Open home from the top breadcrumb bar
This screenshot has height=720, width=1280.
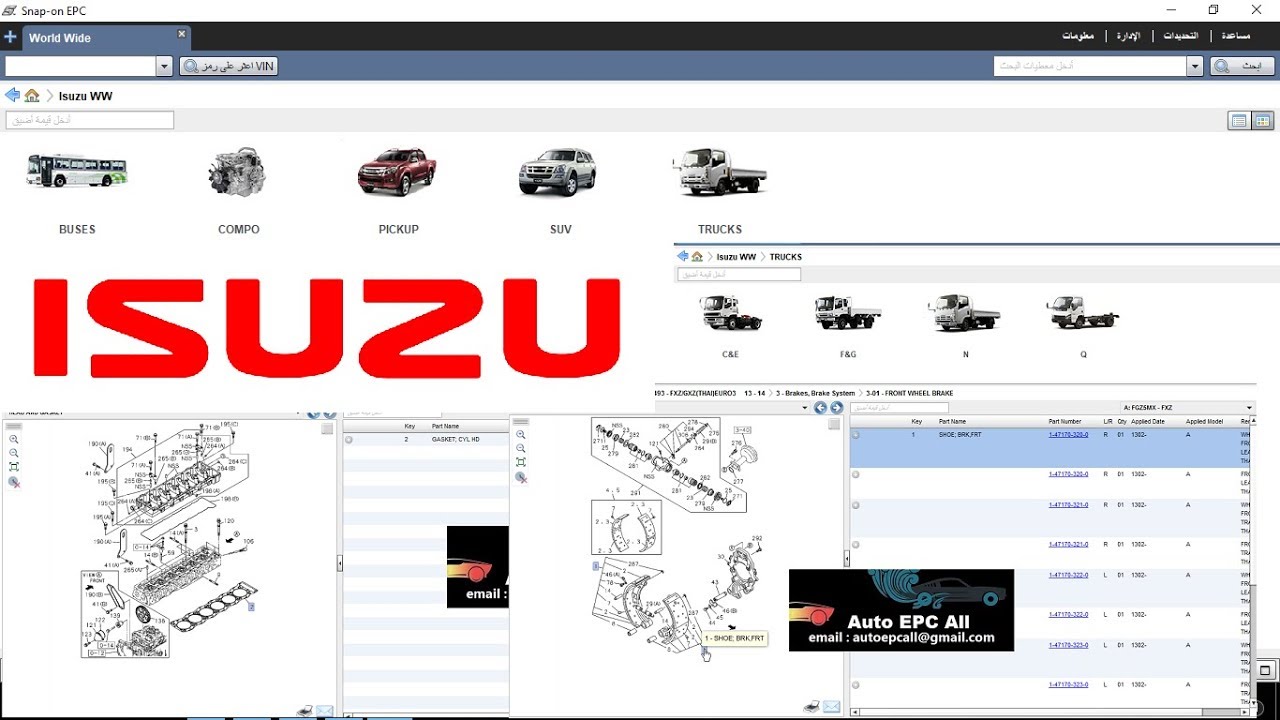click(x=32, y=96)
